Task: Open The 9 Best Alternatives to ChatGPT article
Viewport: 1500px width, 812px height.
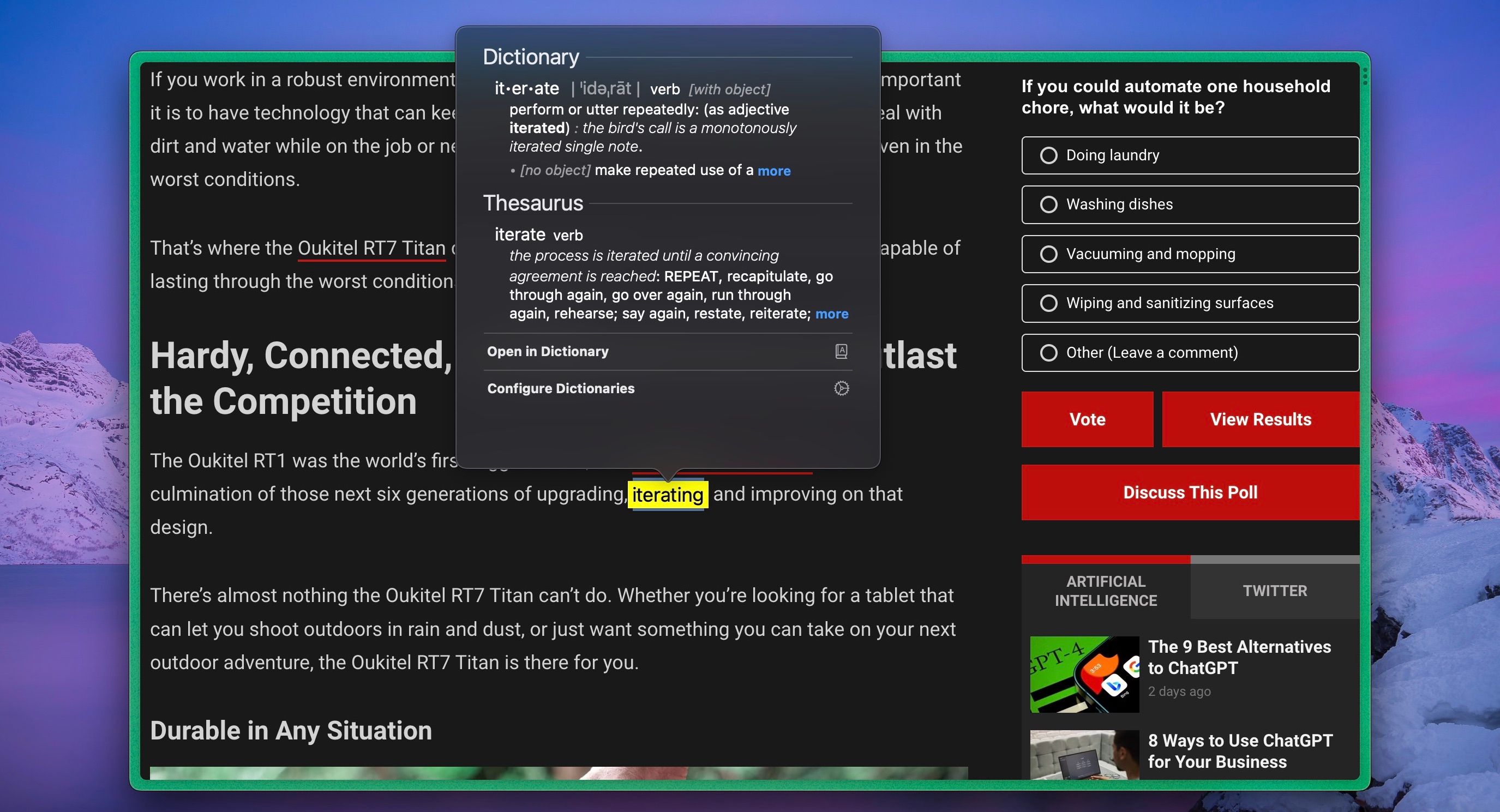Action: (x=1239, y=658)
